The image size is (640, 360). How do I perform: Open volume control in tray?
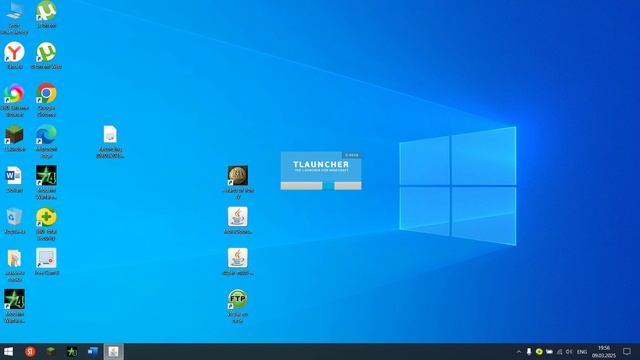(x=569, y=351)
